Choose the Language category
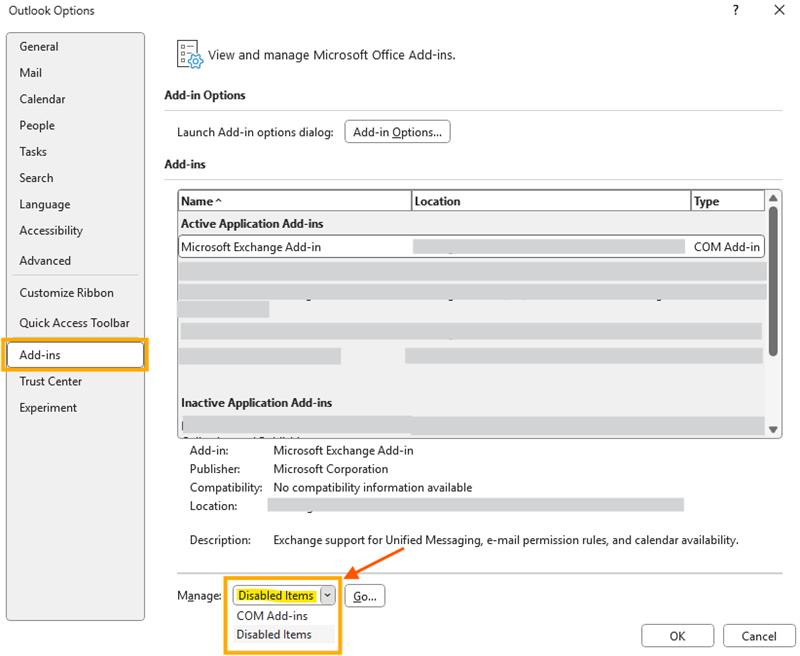Screen dimensions: 800x656 [x=45, y=204]
